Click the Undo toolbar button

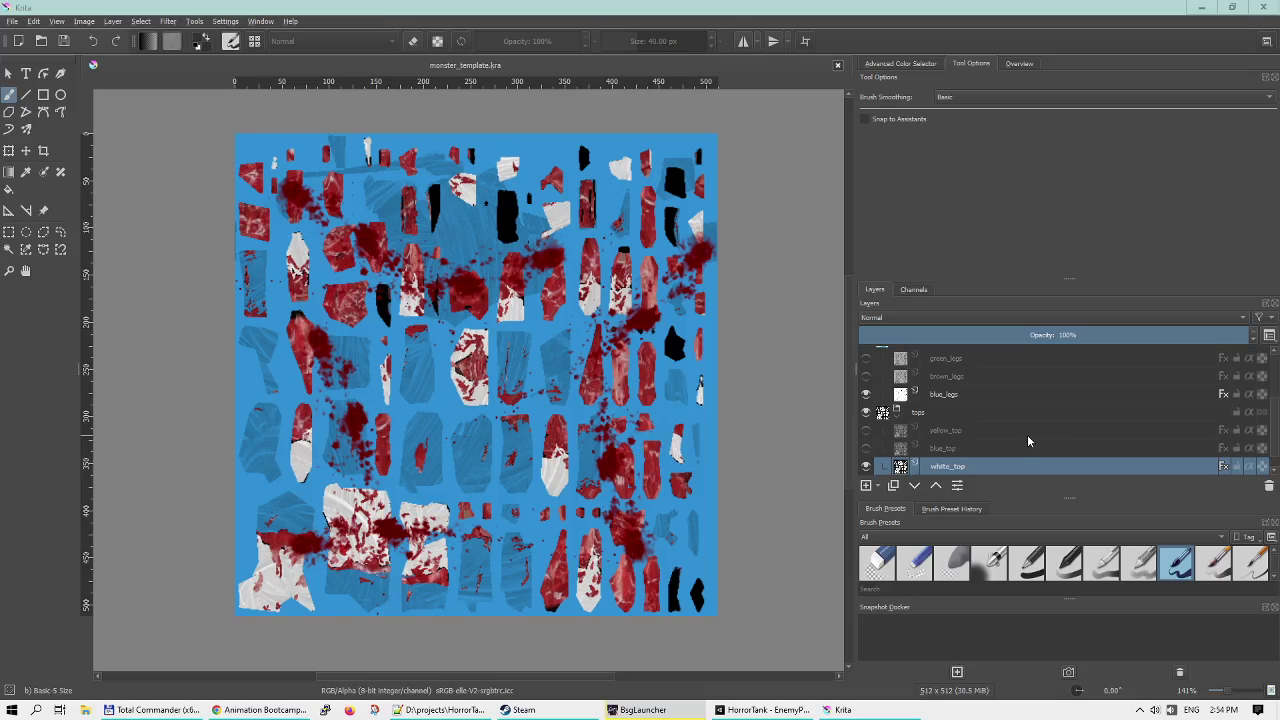point(93,41)
